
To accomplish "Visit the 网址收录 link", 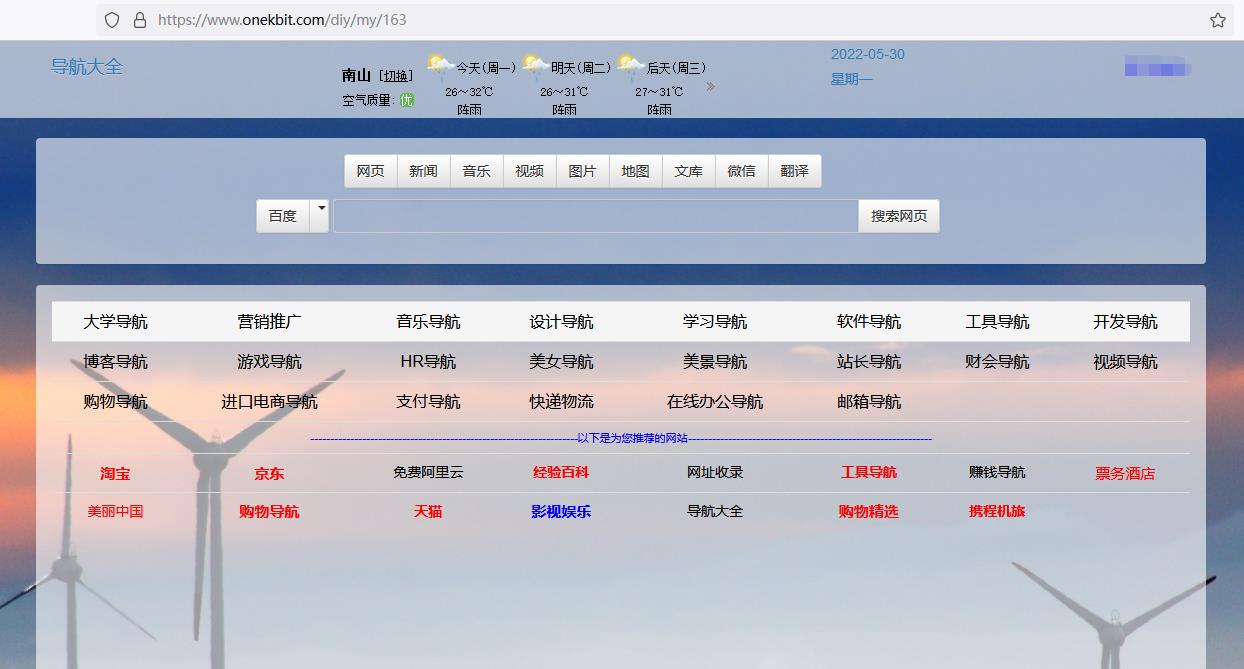I will point(715,472).
